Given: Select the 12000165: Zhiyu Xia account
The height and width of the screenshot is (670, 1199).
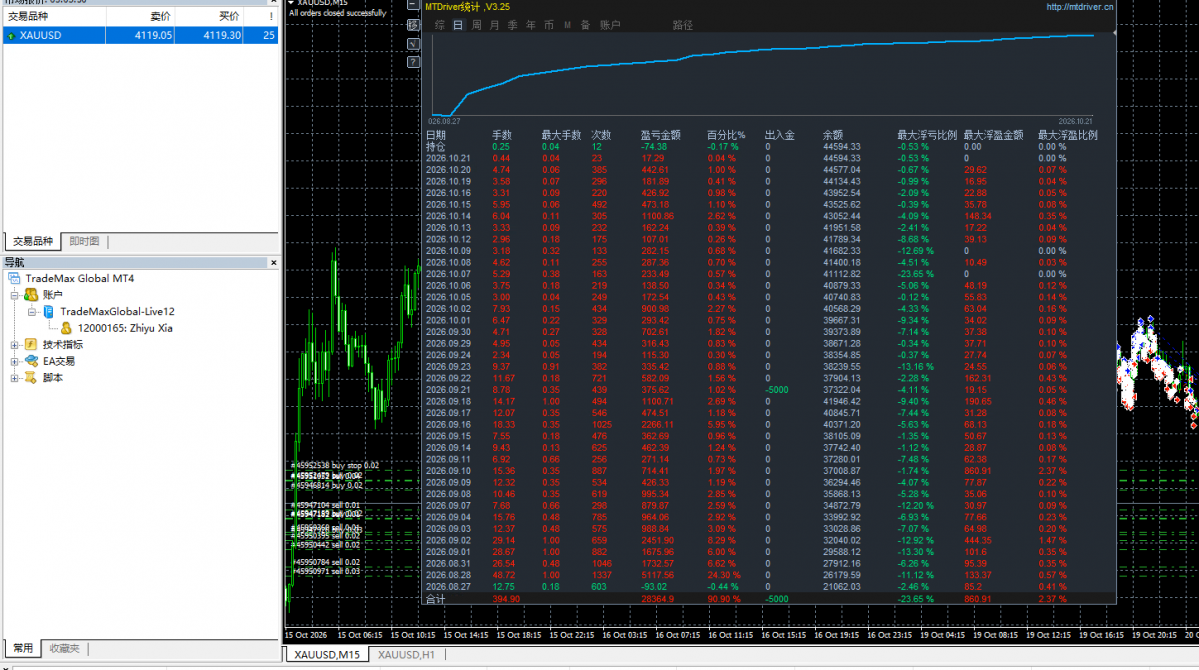Looking at the screenshot, I should 125,328.
